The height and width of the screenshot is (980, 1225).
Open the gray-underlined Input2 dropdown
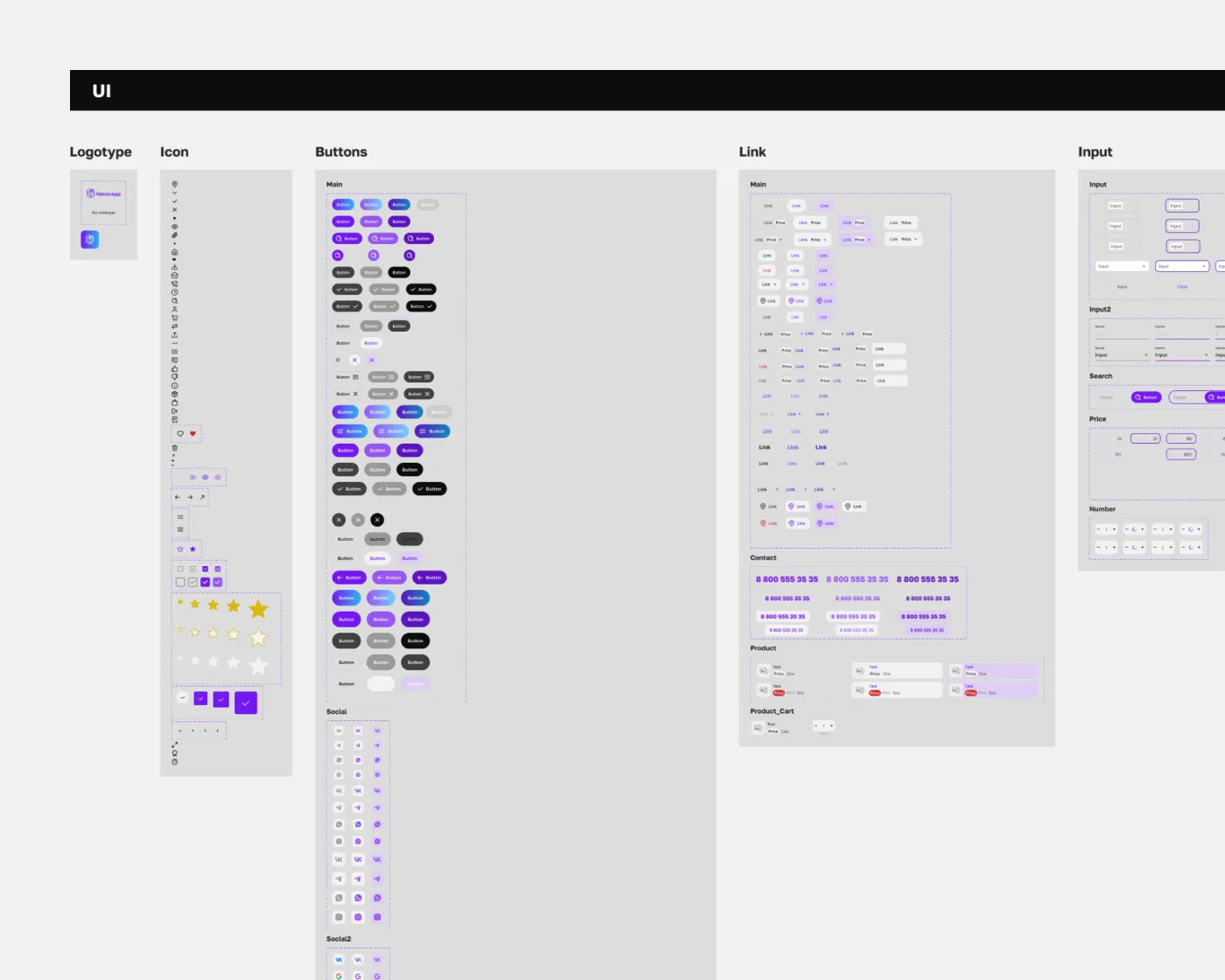click(x=1122, y=354)
